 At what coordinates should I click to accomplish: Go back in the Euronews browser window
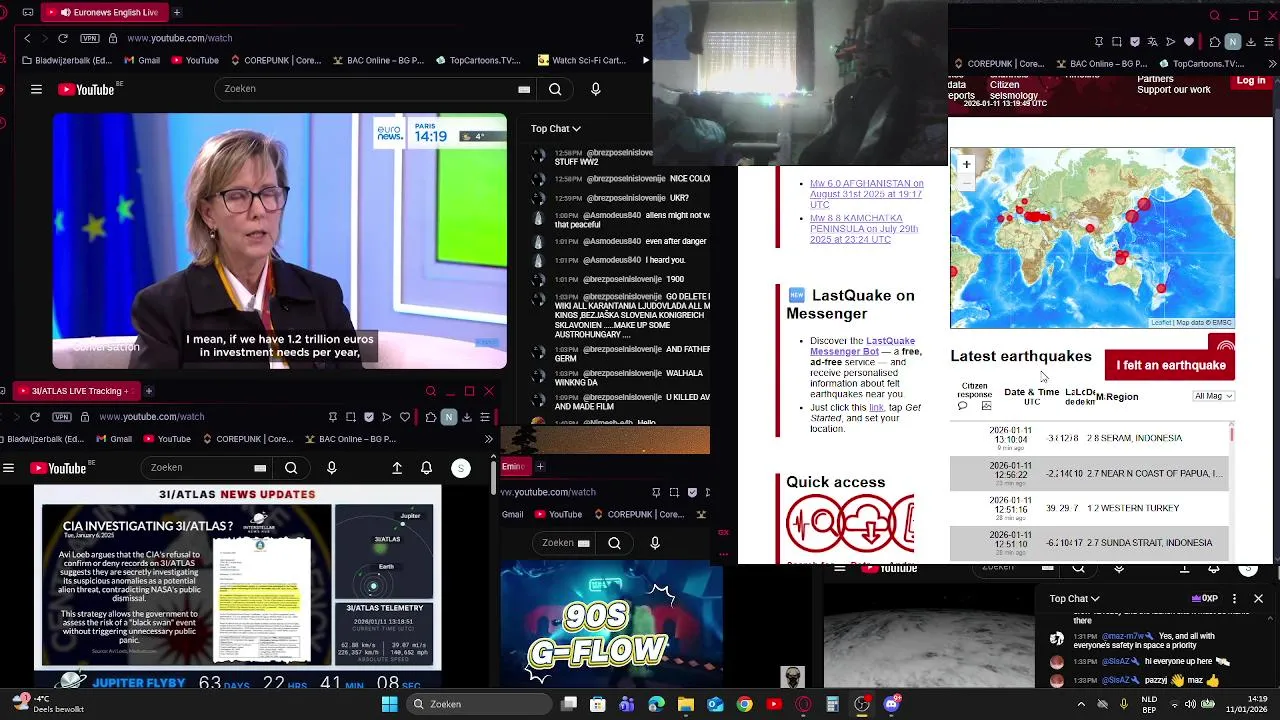click(27, 38)
